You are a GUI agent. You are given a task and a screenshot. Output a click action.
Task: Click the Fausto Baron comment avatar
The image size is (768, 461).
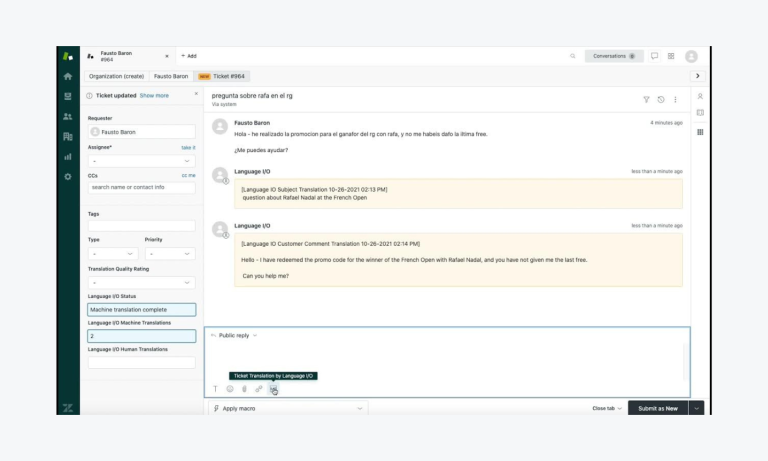tap(220, 126)
